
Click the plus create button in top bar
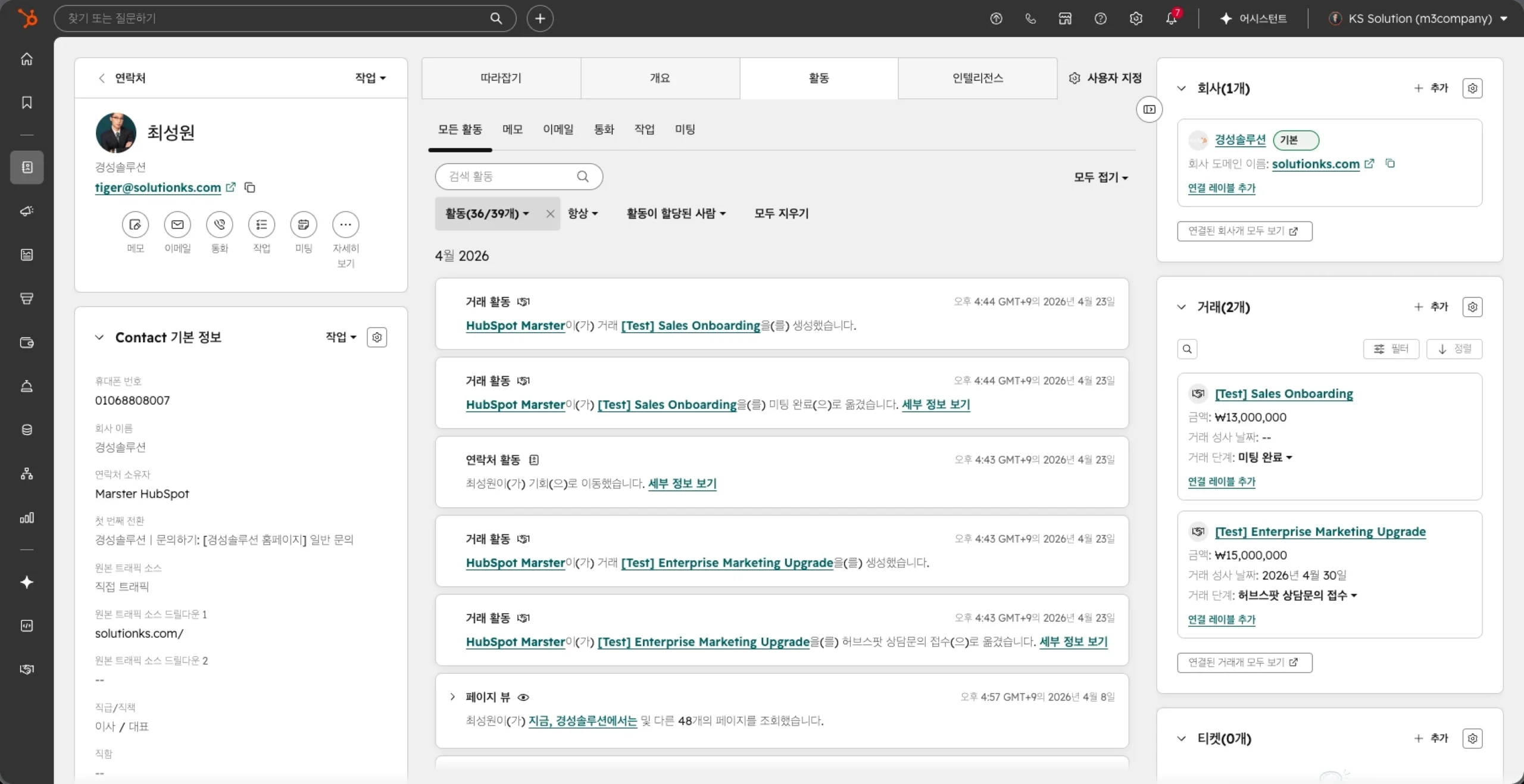point(540,18)
